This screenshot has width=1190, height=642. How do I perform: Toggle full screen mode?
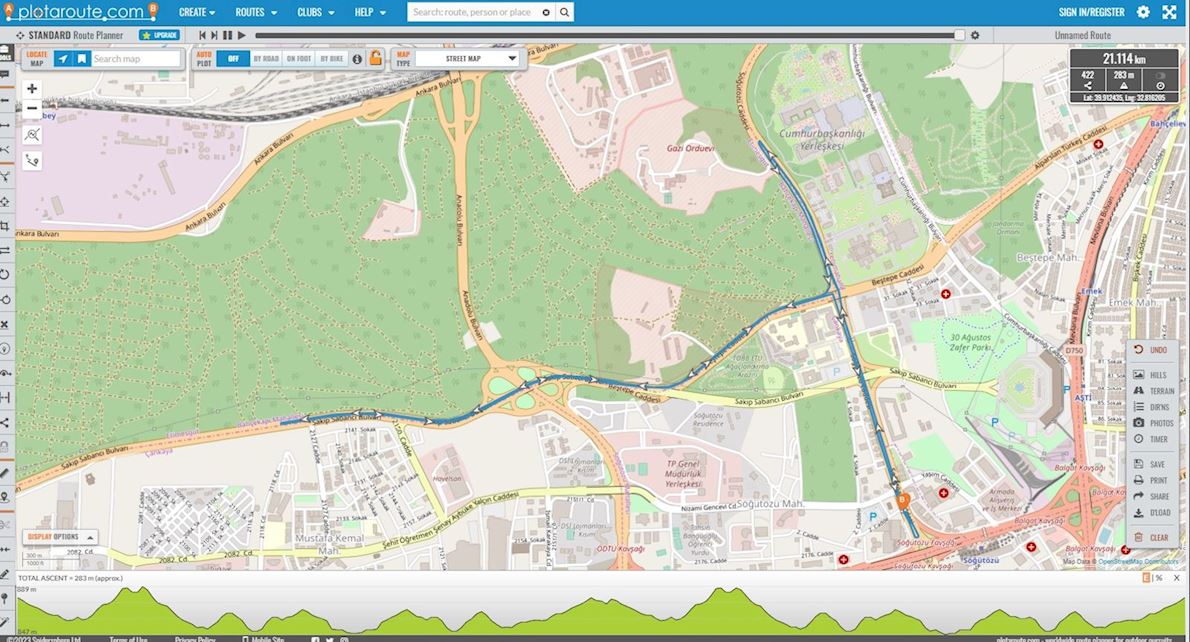click(x=1170, y=12)
